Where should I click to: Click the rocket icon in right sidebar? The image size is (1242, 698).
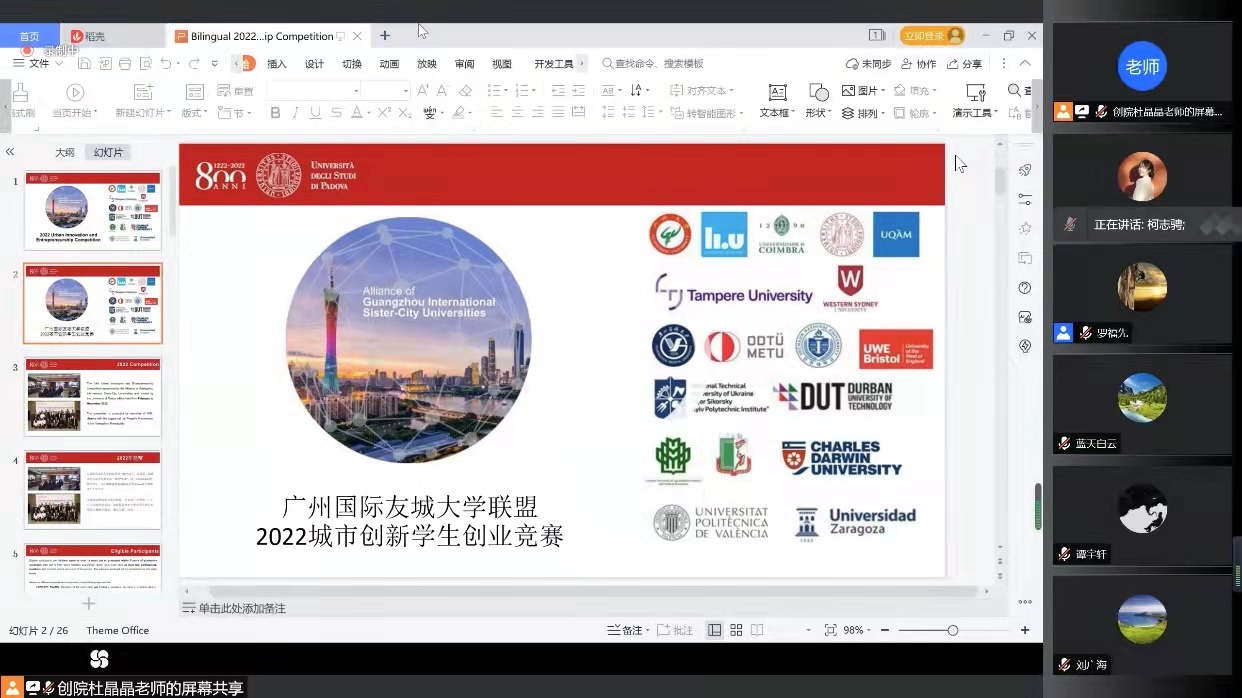point(1025,170)
